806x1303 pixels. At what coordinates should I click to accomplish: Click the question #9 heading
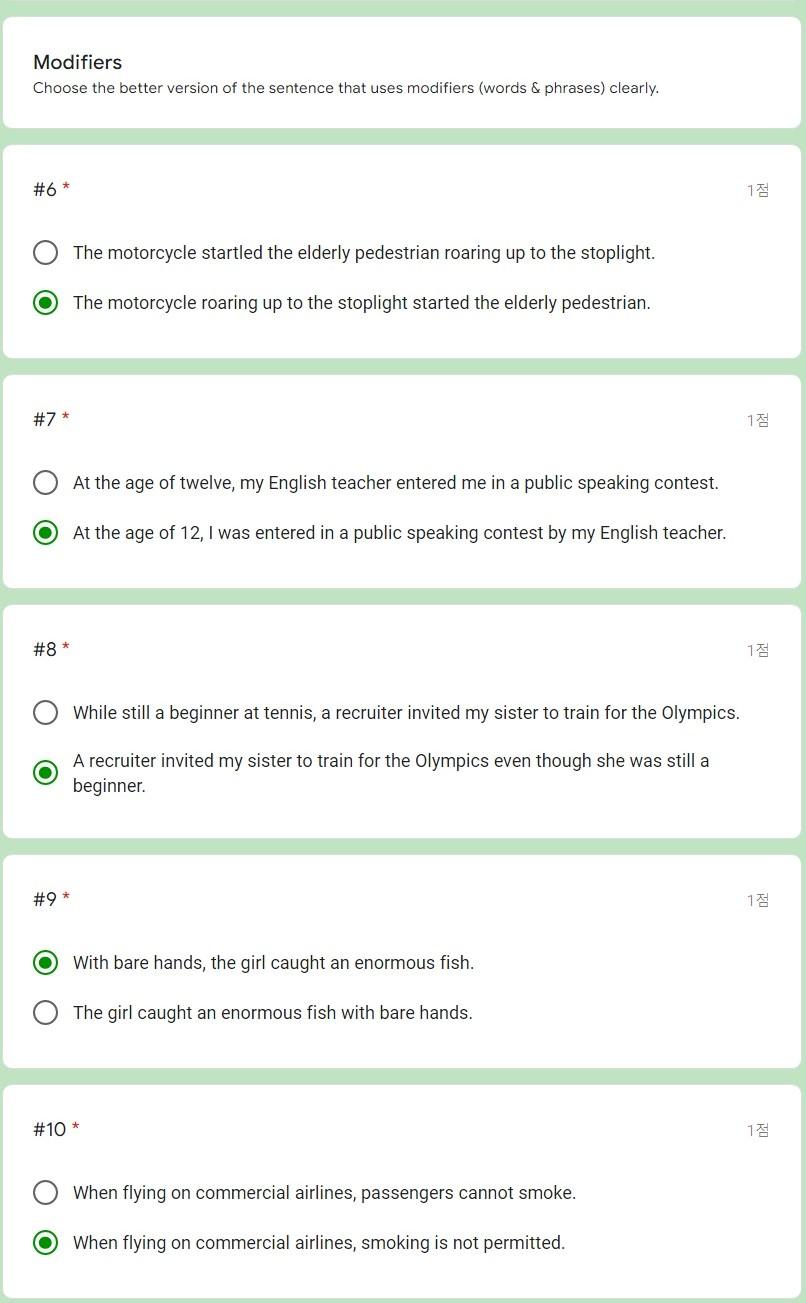pyautogui.click(x=47, y=899)
